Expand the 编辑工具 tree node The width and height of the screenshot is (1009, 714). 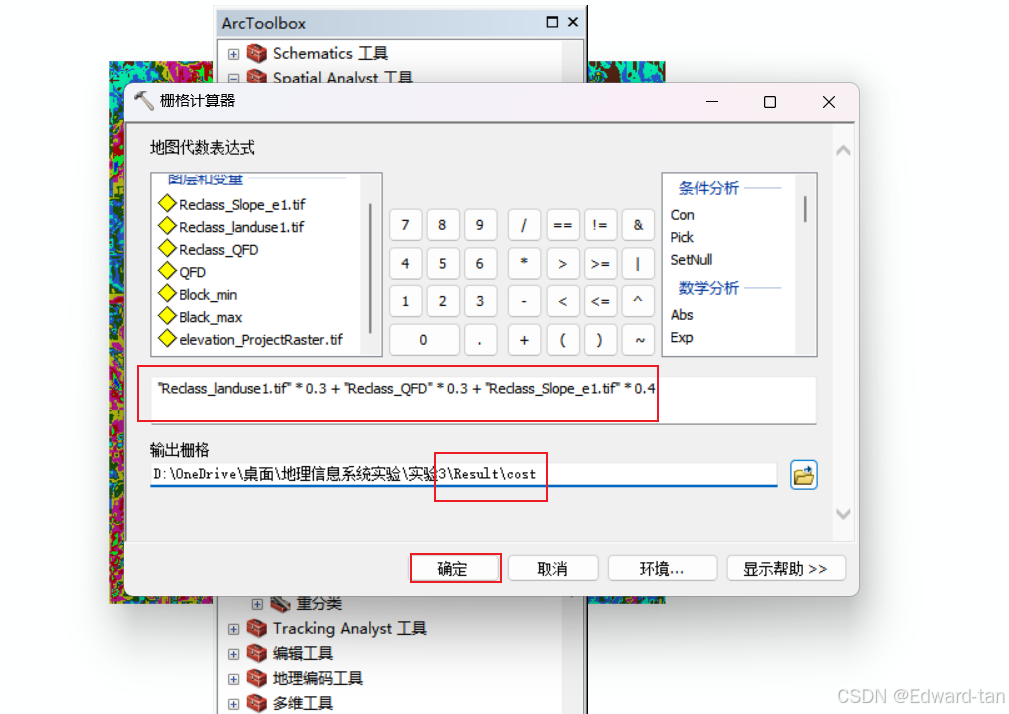pos(234,654)
